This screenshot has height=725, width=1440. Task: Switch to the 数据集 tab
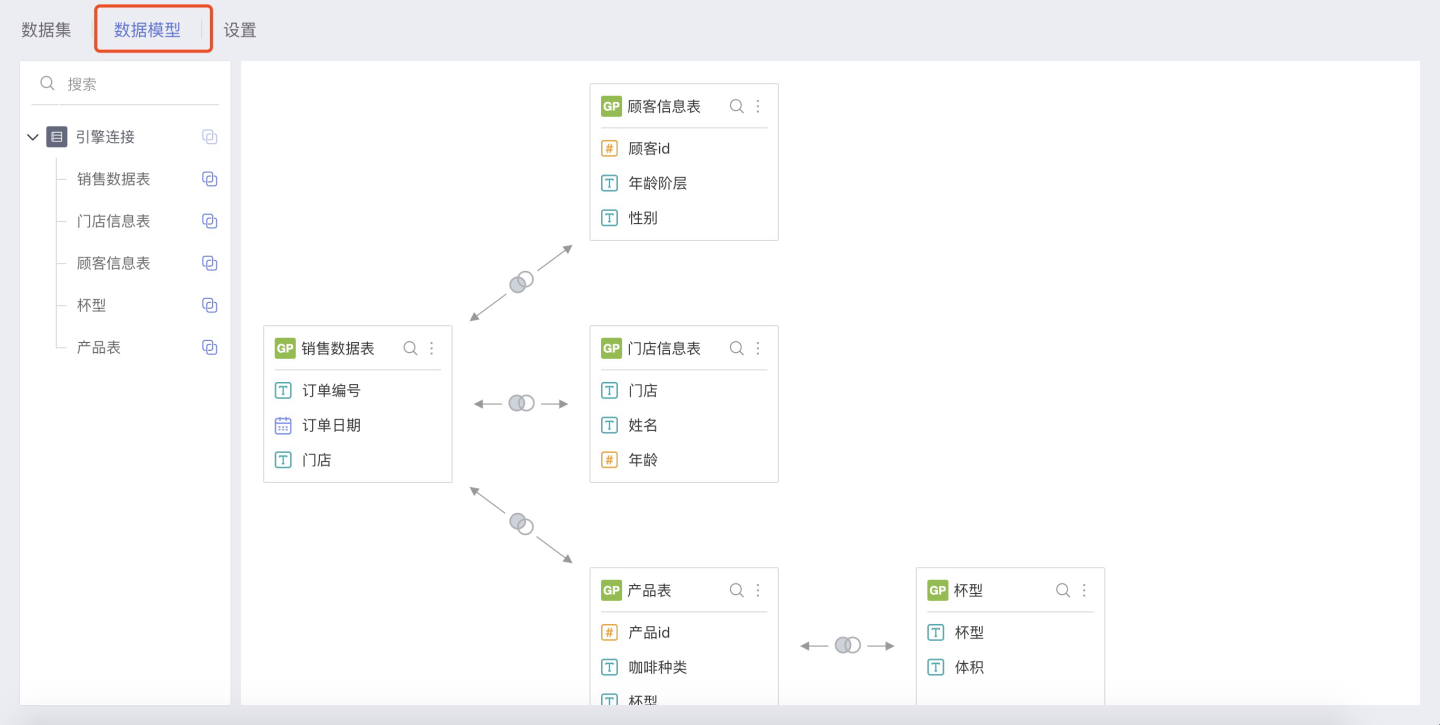[46, 30]
